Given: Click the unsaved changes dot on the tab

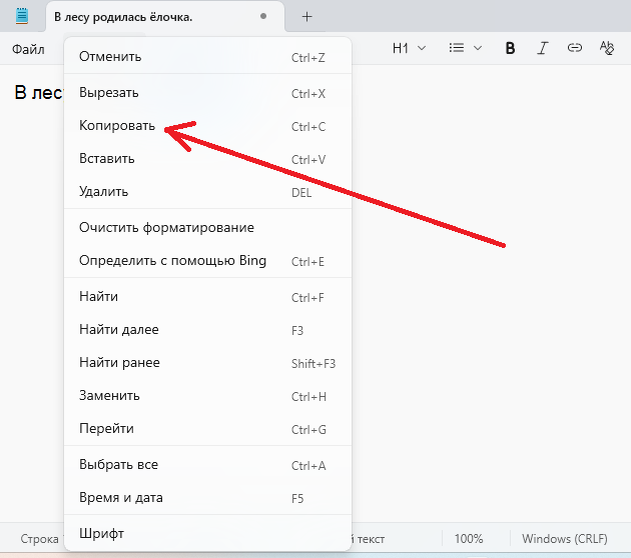Looking at the screenshot, I should tap(263, 16).
